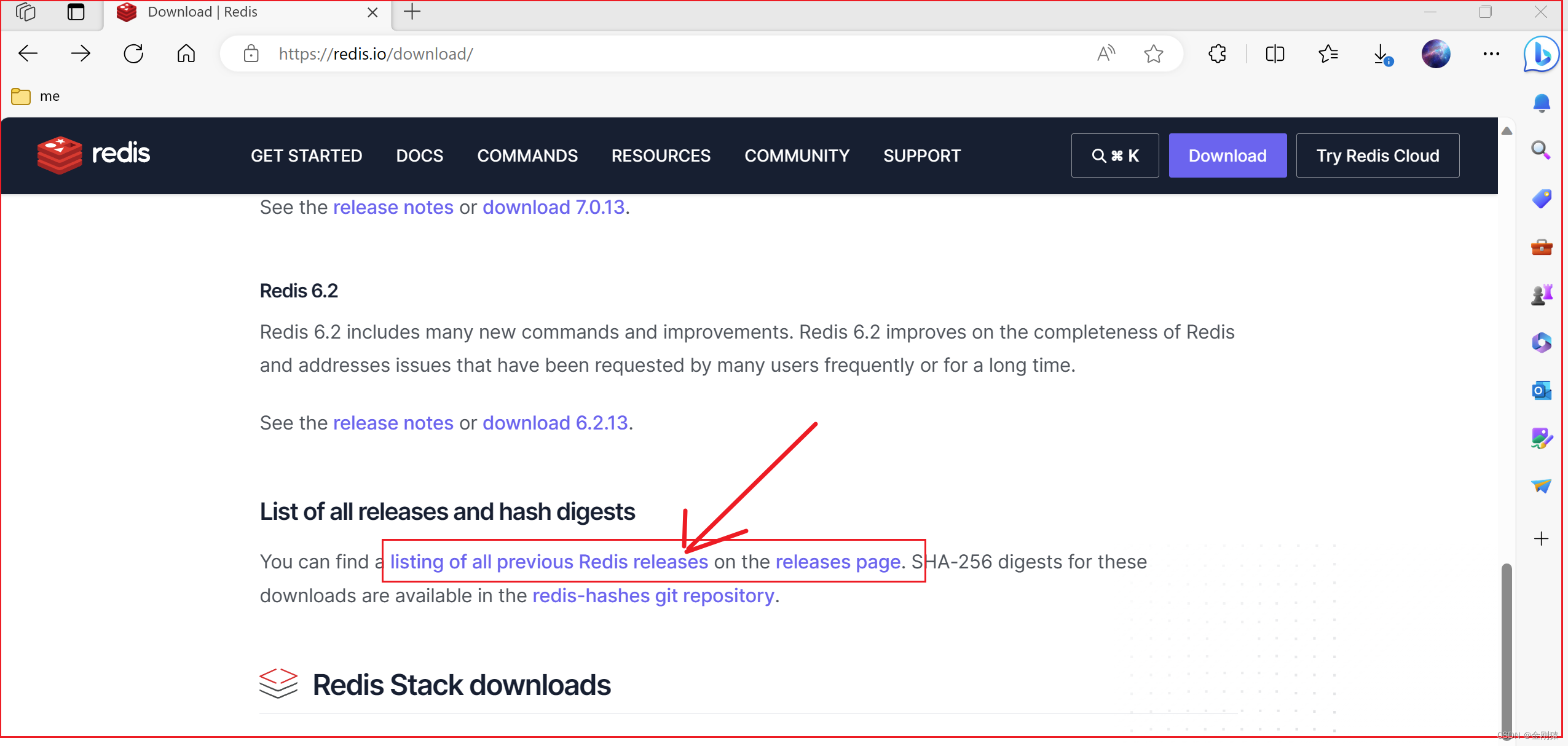1568x746 pixels.
Task: Open the COMMUNITY menu
Action: point(797,155)
